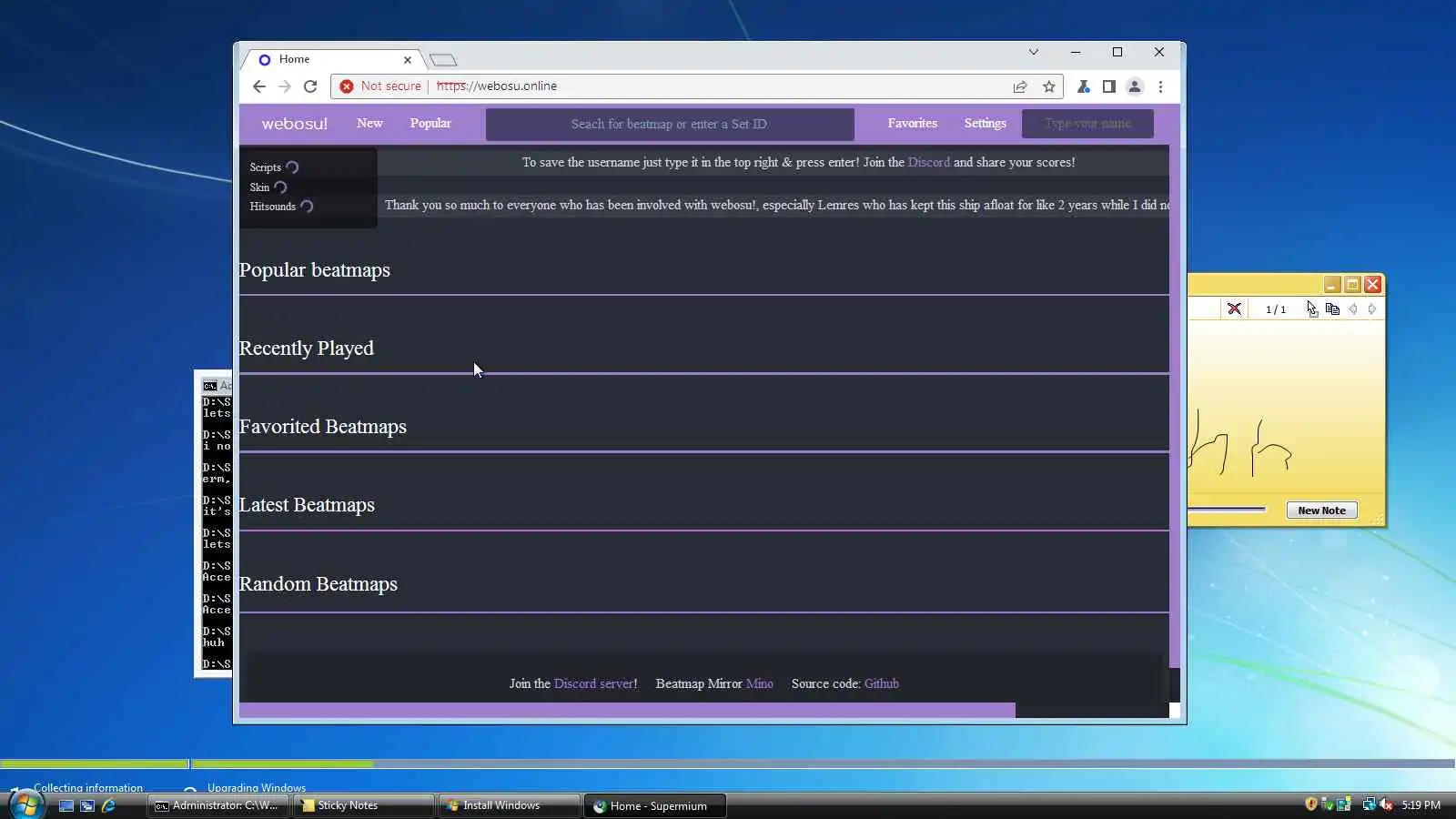Expand the tab search chevron

[x=1034, y=52]
